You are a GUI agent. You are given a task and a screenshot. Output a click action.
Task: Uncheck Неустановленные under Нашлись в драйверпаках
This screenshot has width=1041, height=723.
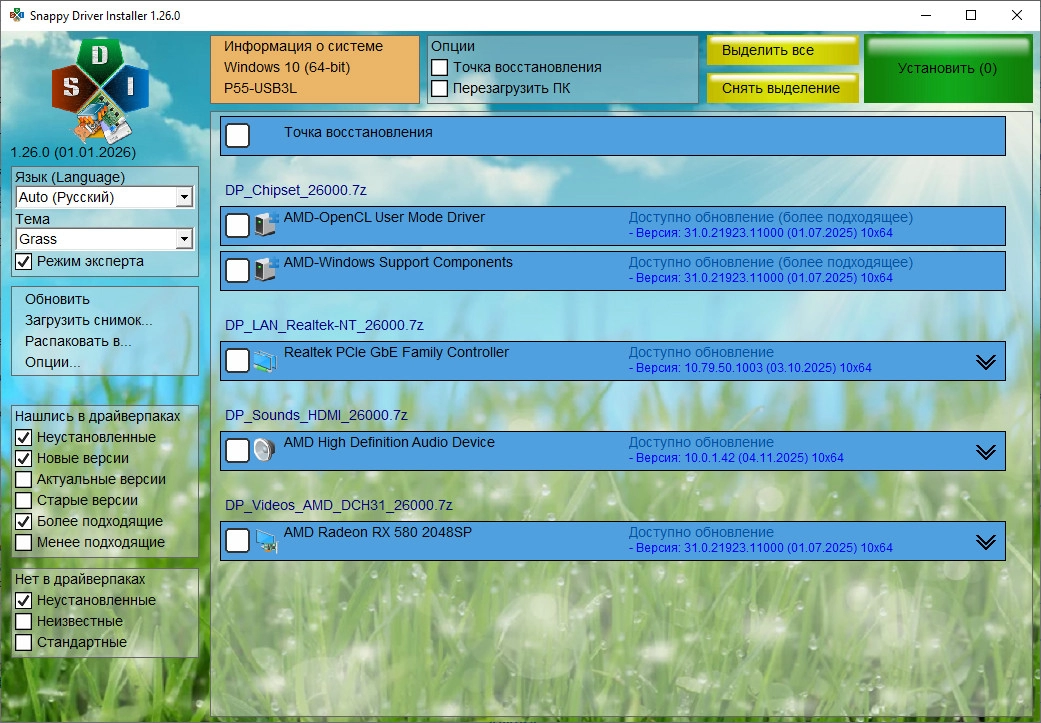[x=24, y=438]
